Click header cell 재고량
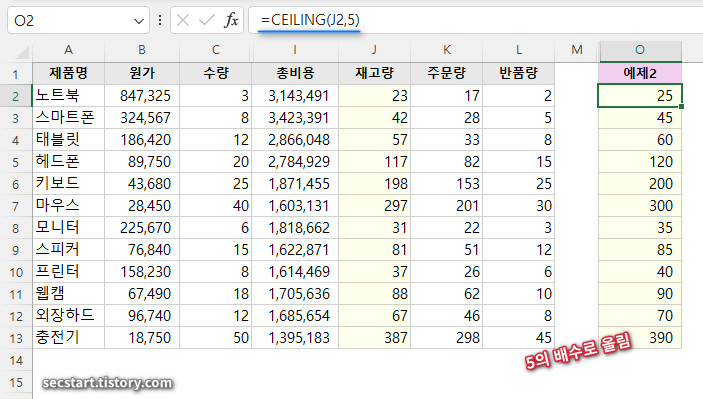The height and width of the screenshot is (399, 703). pyautogui.click(x=374, y=74)
